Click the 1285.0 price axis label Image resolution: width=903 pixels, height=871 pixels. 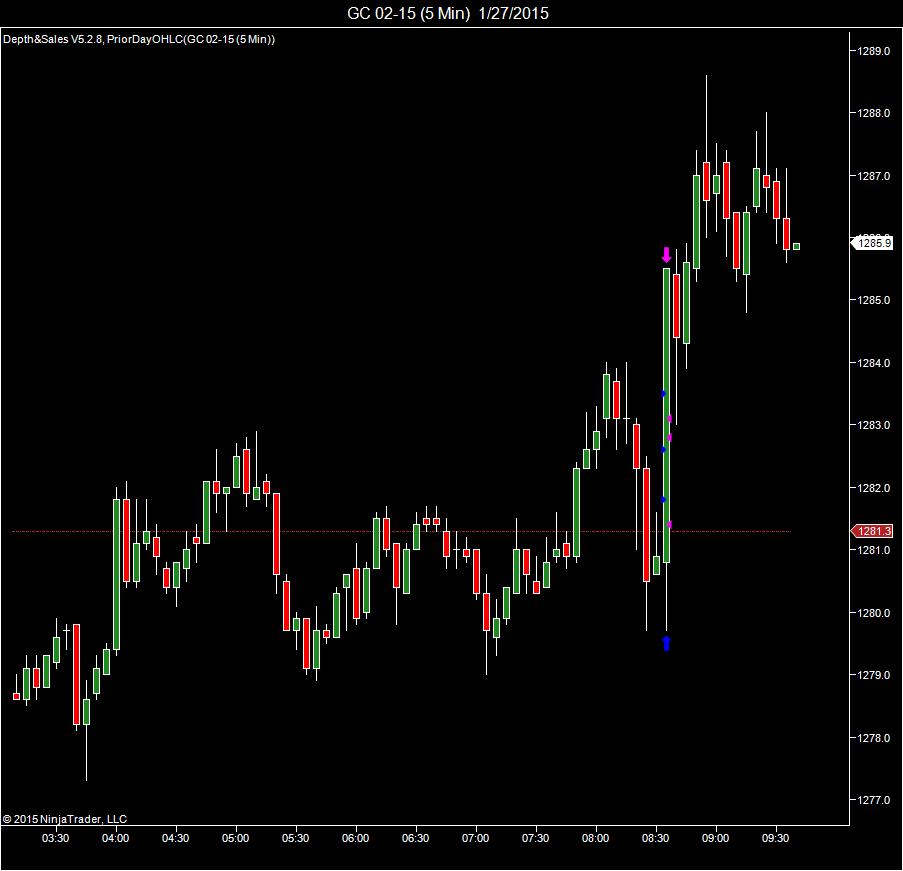(874, 300)
